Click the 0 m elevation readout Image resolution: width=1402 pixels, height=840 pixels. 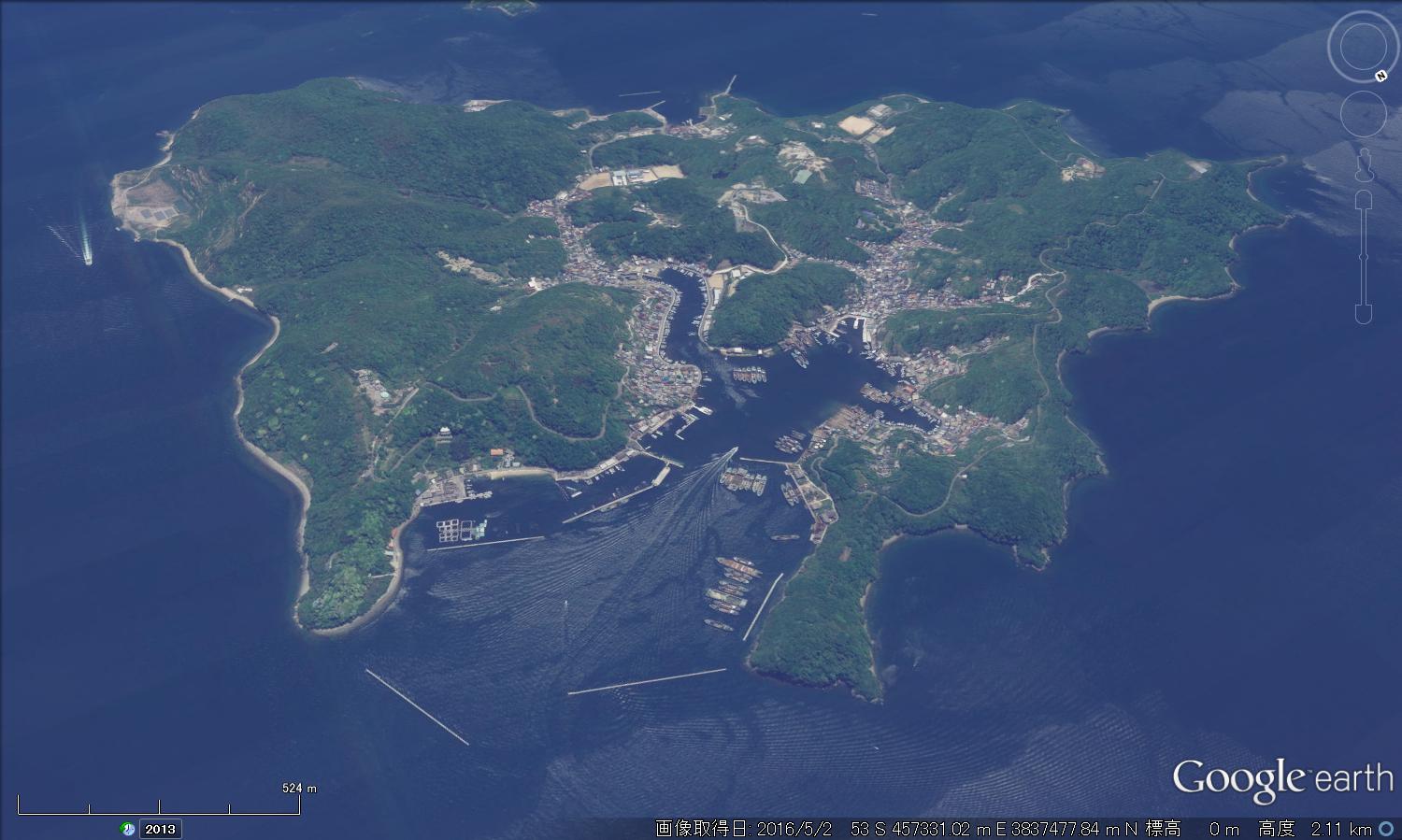click(1223, 829)
